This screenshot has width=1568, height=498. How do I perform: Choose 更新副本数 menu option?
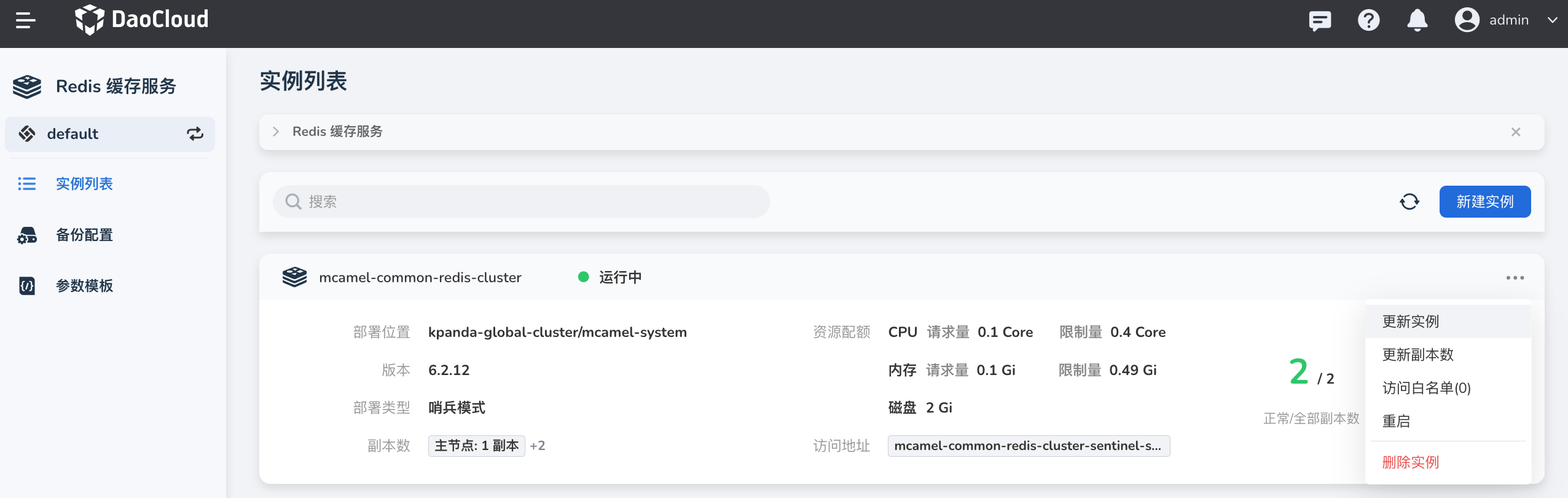click(x=1417, y=355)
